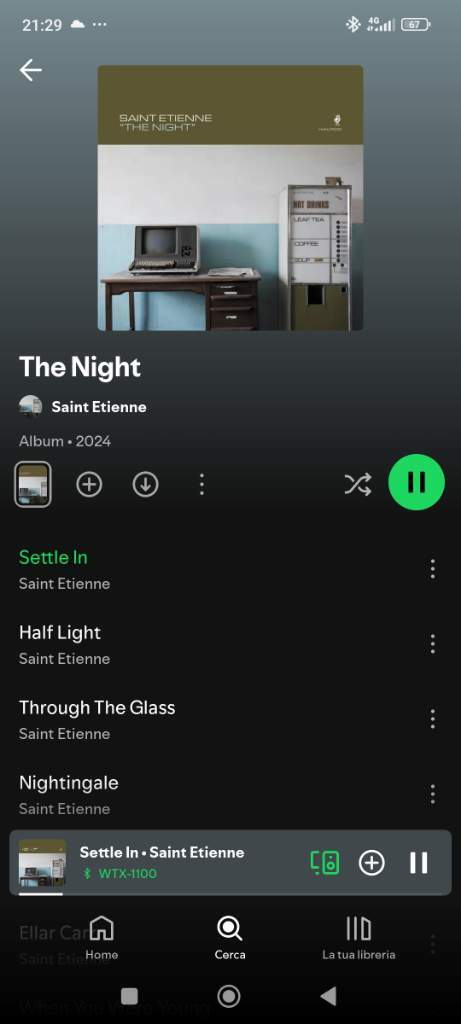461x1024 pixels.
Task: Add The Night album to library
Action: point(89,485)
